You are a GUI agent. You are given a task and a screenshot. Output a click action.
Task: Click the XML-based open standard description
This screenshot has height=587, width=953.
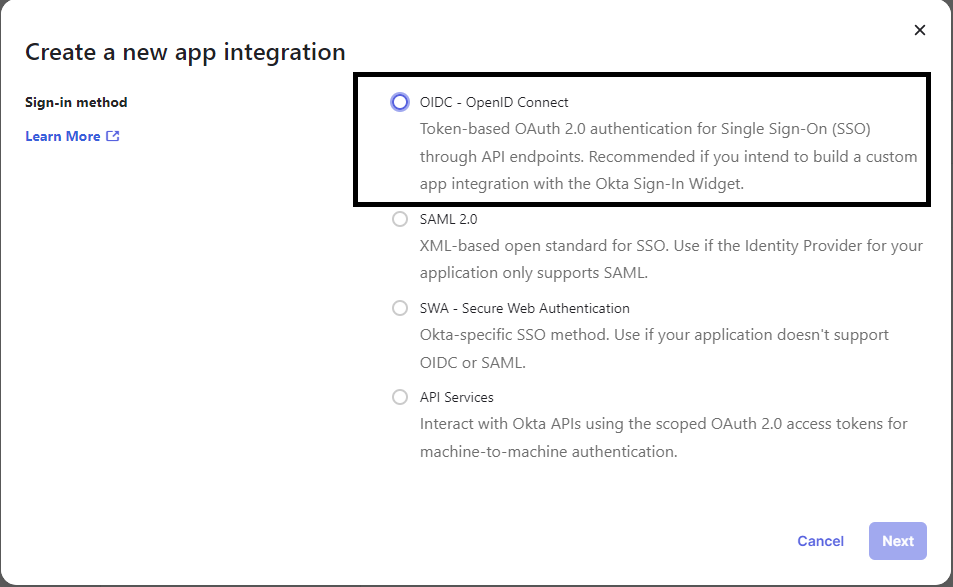click(670, 245)
